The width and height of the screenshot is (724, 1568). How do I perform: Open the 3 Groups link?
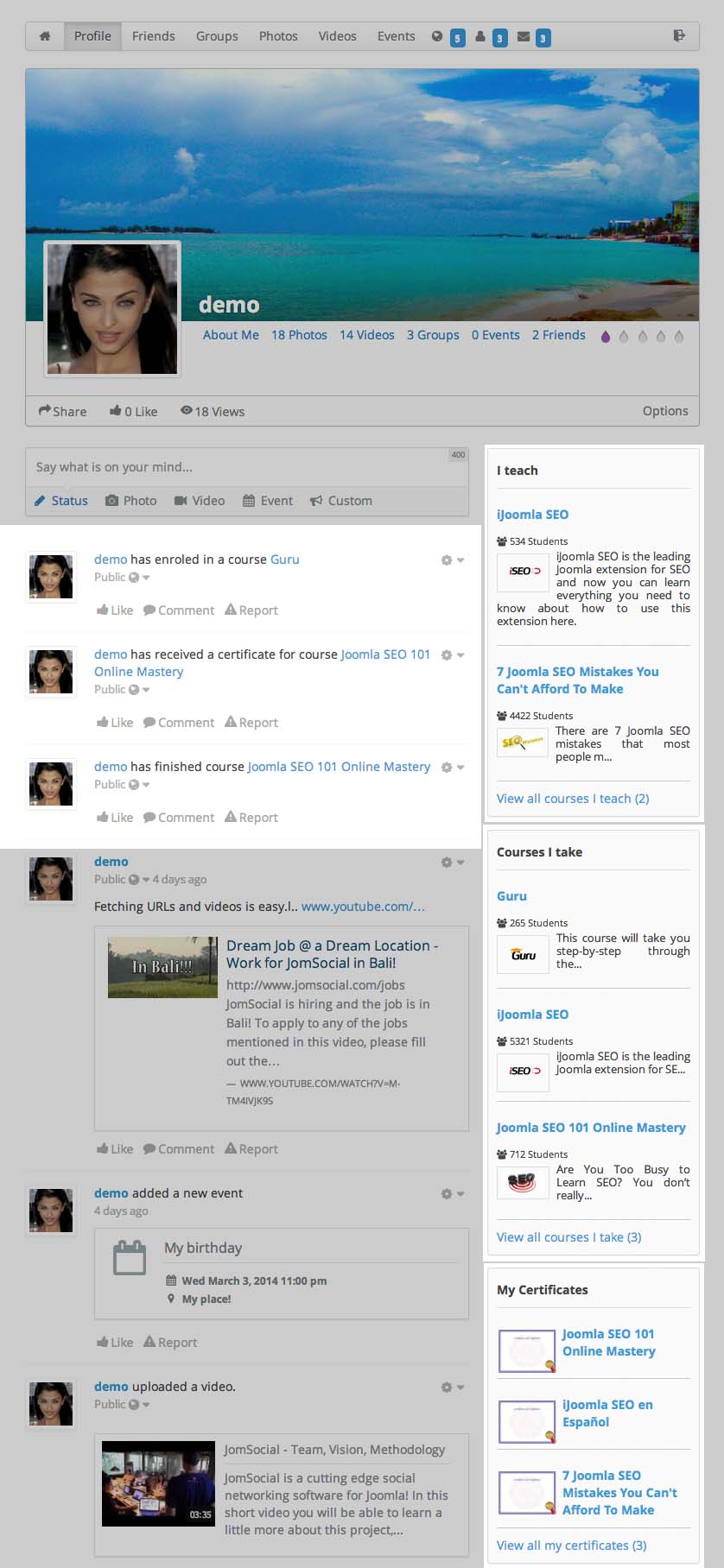click(433, 335)
